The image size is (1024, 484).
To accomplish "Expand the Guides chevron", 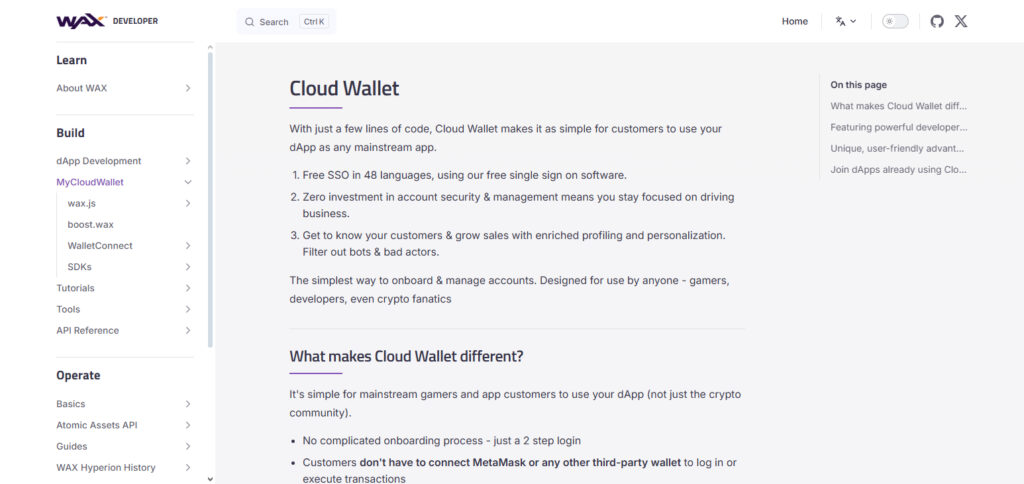I will [187, 447].
